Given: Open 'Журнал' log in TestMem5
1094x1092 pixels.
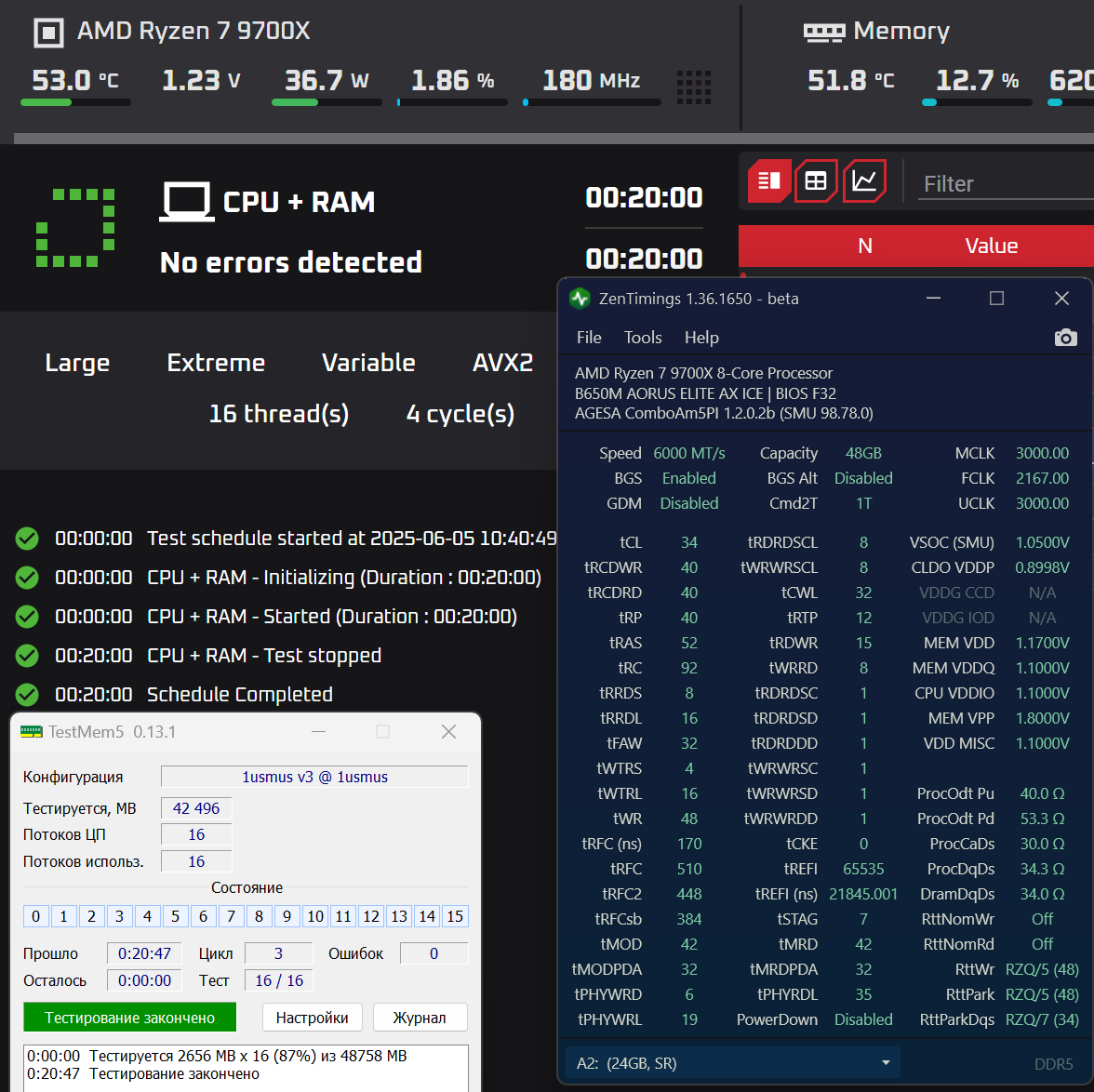Looking at the screenshot, I should (420, 1018).
